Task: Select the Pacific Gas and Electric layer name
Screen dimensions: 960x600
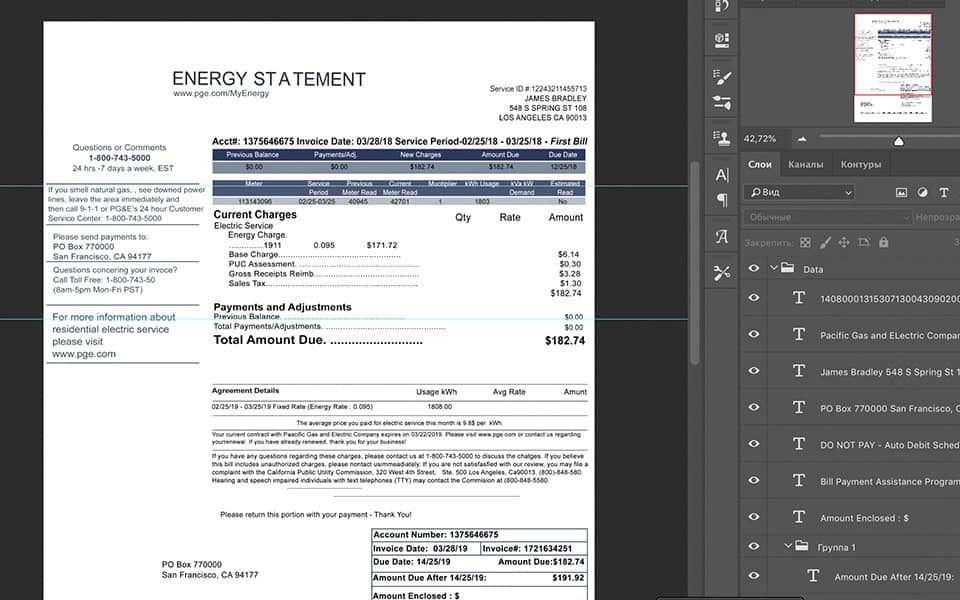Action: click(890, 335)
